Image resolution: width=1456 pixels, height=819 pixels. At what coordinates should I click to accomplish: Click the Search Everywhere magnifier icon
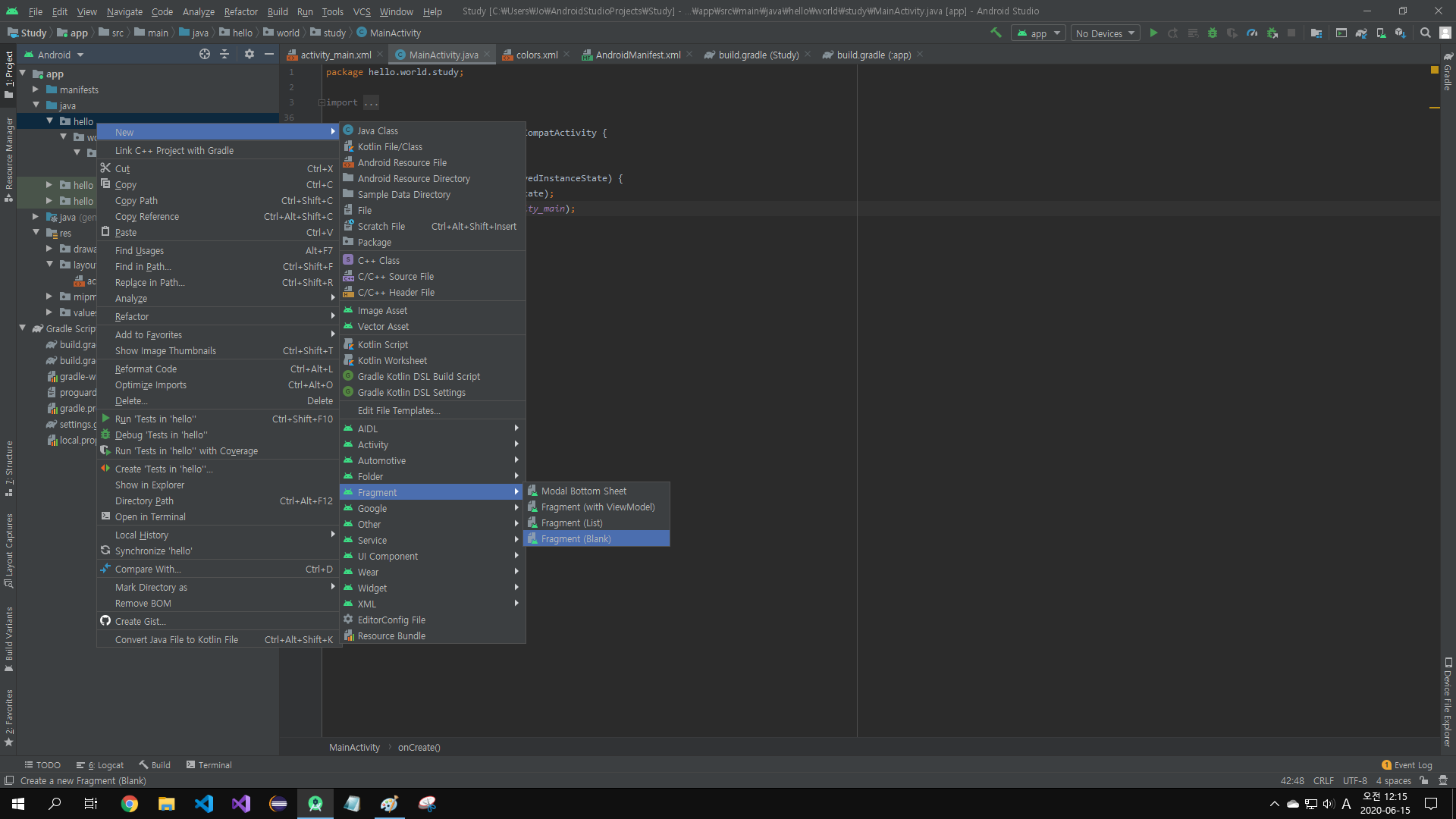[x=1426, y=33]
